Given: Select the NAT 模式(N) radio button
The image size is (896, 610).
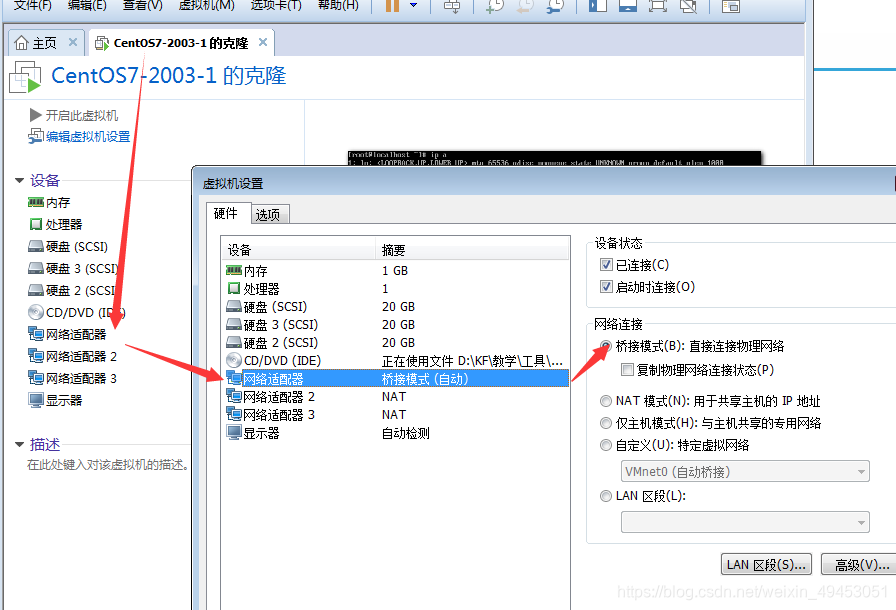Looking at the screenshot, I should 606,401.
